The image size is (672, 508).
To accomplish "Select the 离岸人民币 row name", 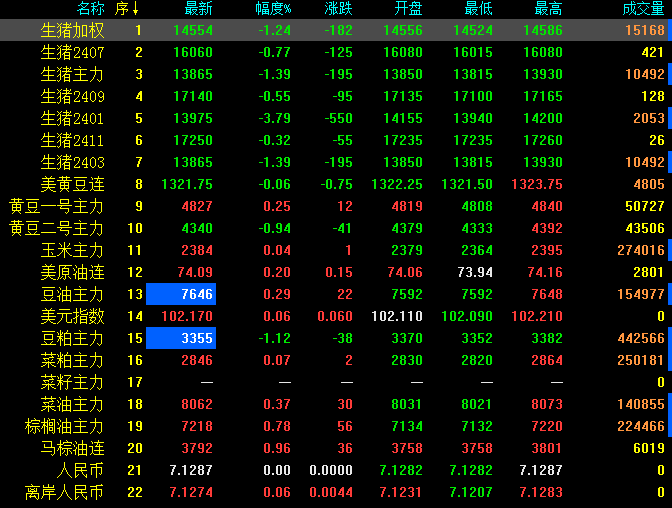I will (x=64, y=493).
